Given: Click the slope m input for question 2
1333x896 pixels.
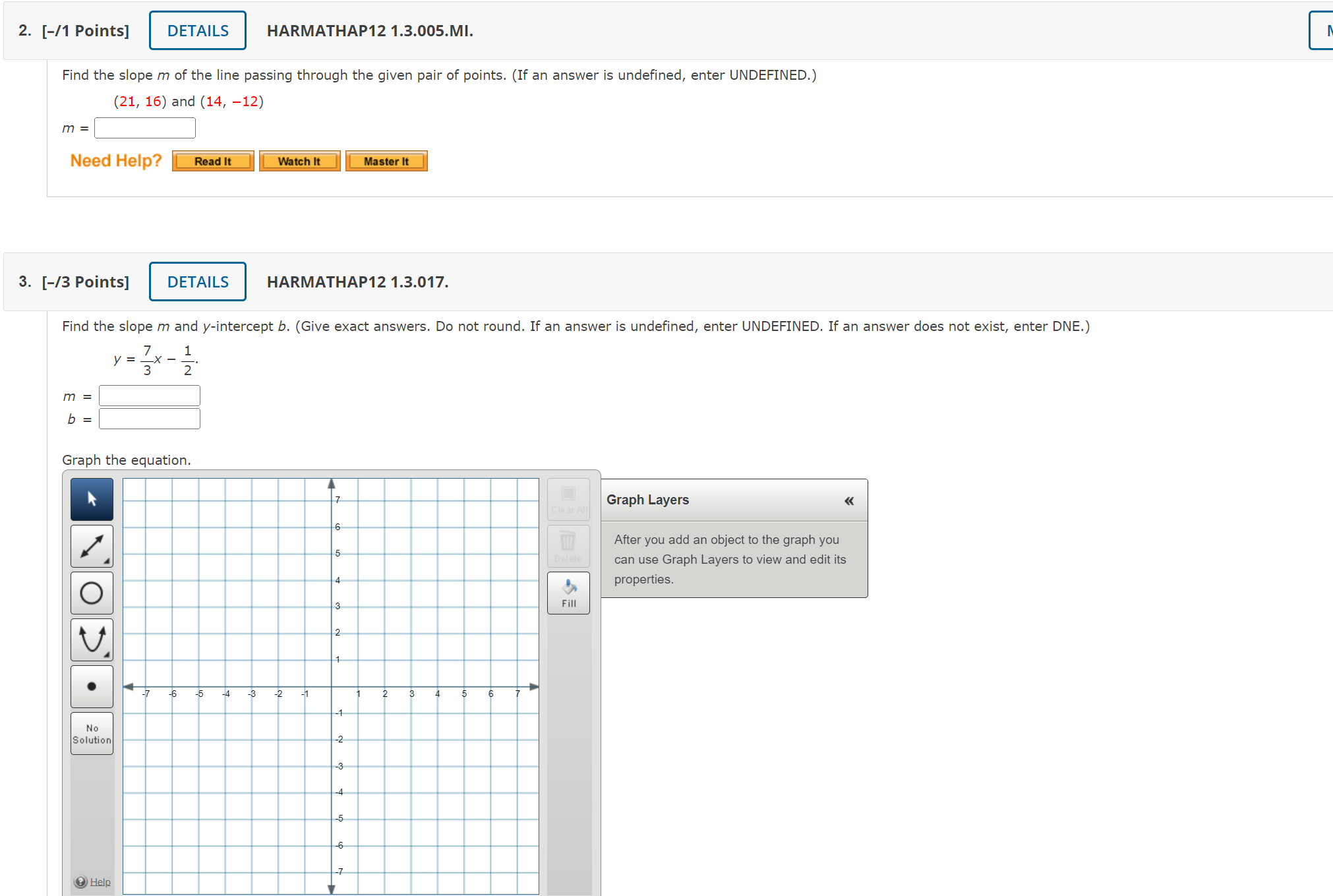Looking at the screenshot, I should pos(144,127).
